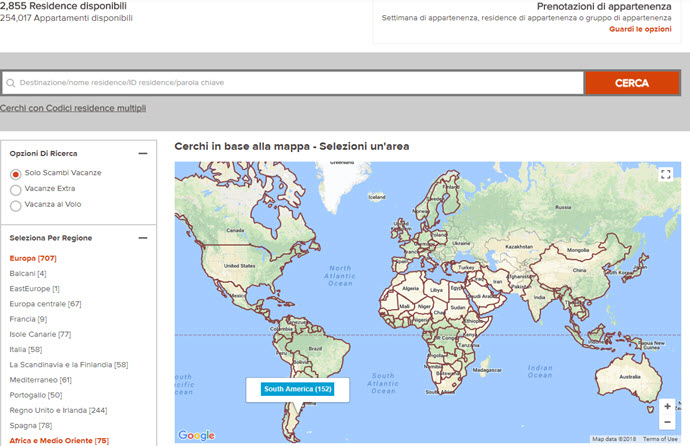
Task: Choose Vacanza al Volo option
Action: click(x=15, y=205)
